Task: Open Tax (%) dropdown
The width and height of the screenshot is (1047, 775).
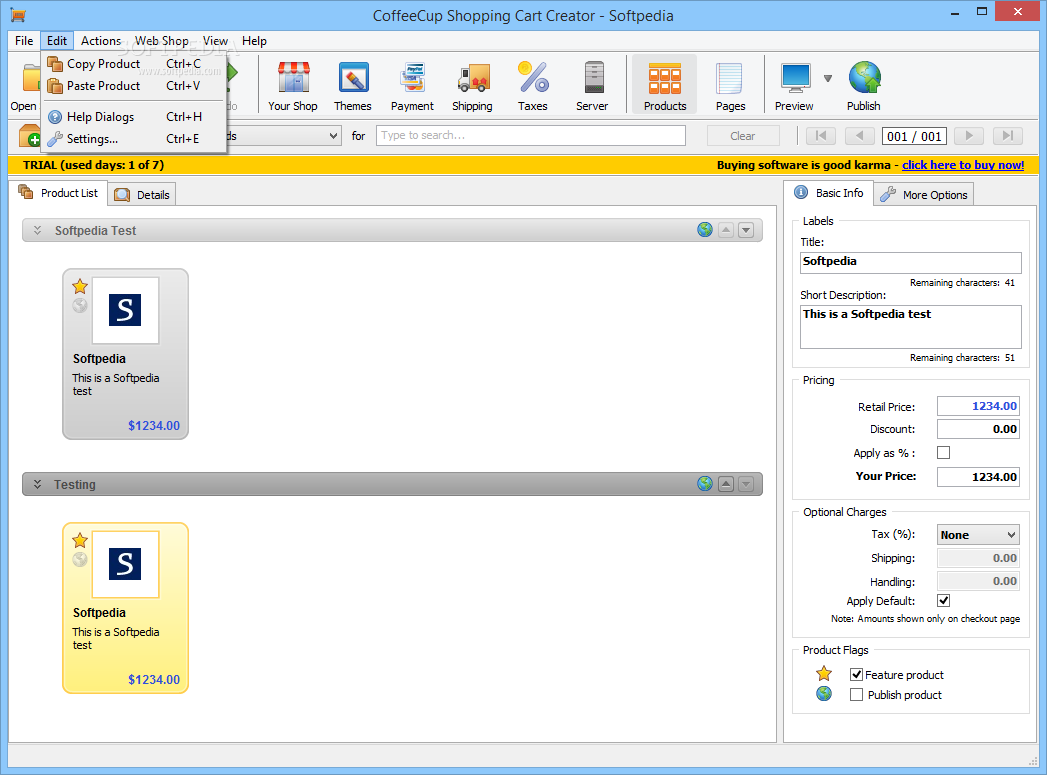Action: click(978, 535)
